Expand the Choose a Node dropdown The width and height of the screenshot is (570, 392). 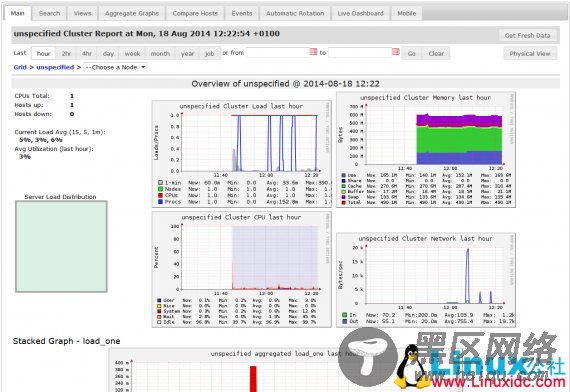pos(115,67)
